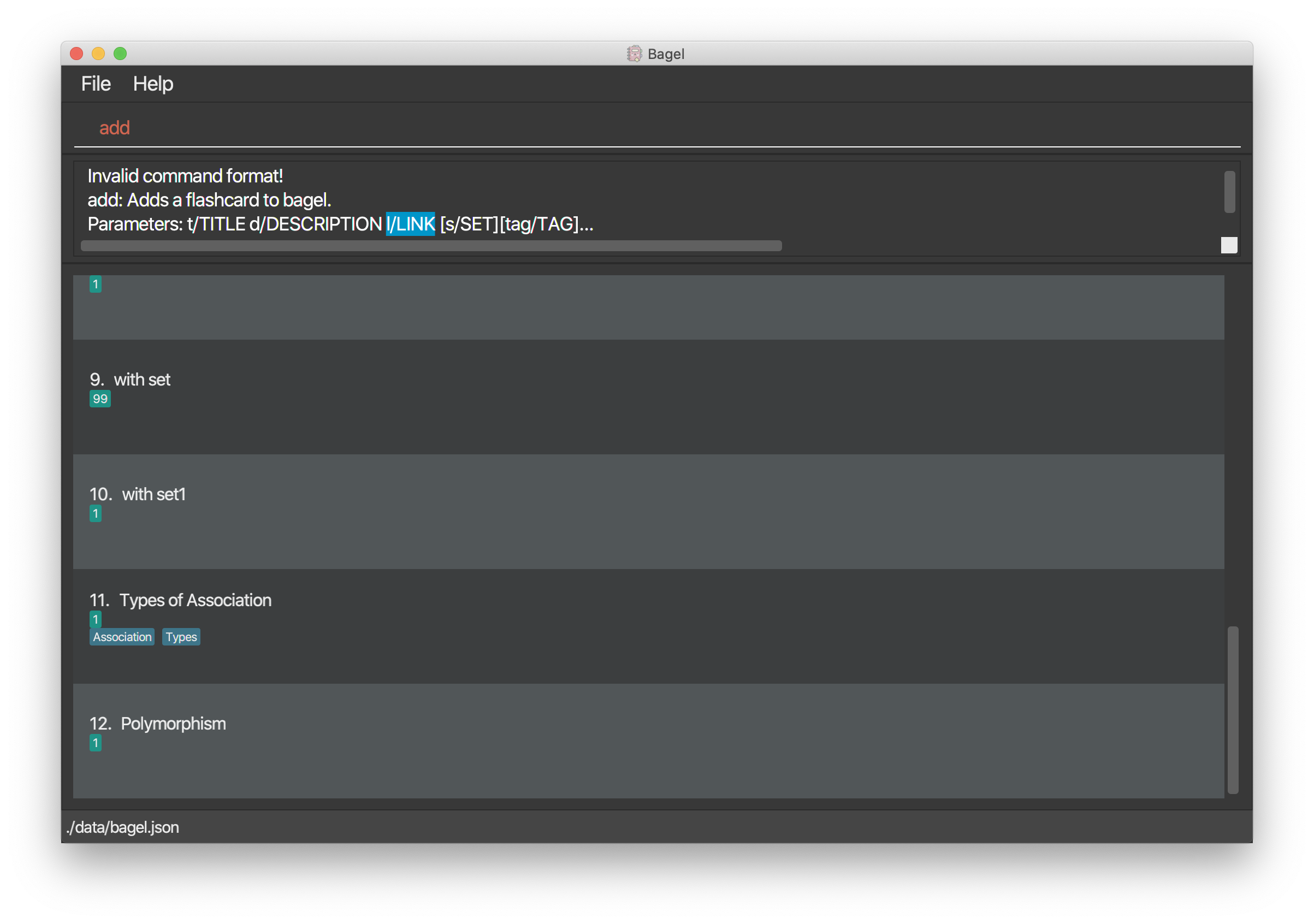The height and width of the screenshot is (924, 1314).
Task: Click the flashcard list vertical scrollbar thumb
Action: click(x=1233, y=709)
